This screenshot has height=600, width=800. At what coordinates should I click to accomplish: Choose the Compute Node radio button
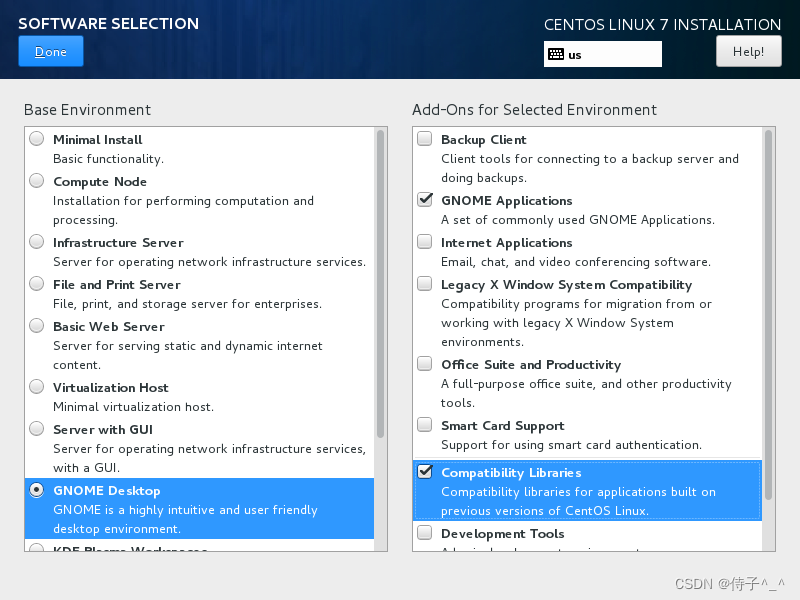[x=37, y=181]
